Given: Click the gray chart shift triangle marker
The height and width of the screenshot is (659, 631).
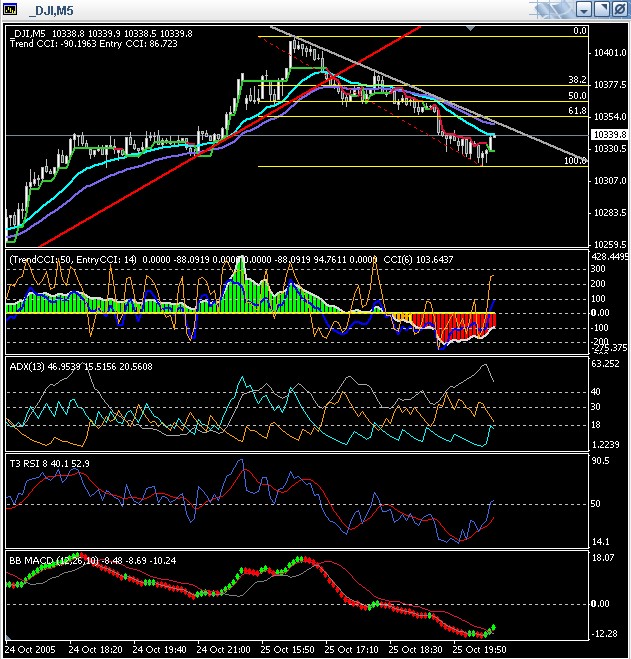Looking at the screenshot, I should pyautogui.click(x=470, y=29).
